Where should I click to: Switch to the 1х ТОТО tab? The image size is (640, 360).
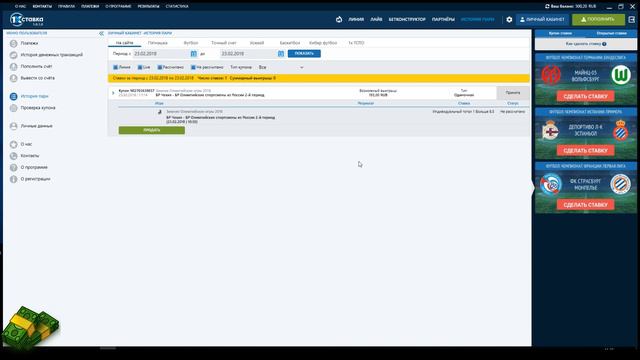pos(356,43)
